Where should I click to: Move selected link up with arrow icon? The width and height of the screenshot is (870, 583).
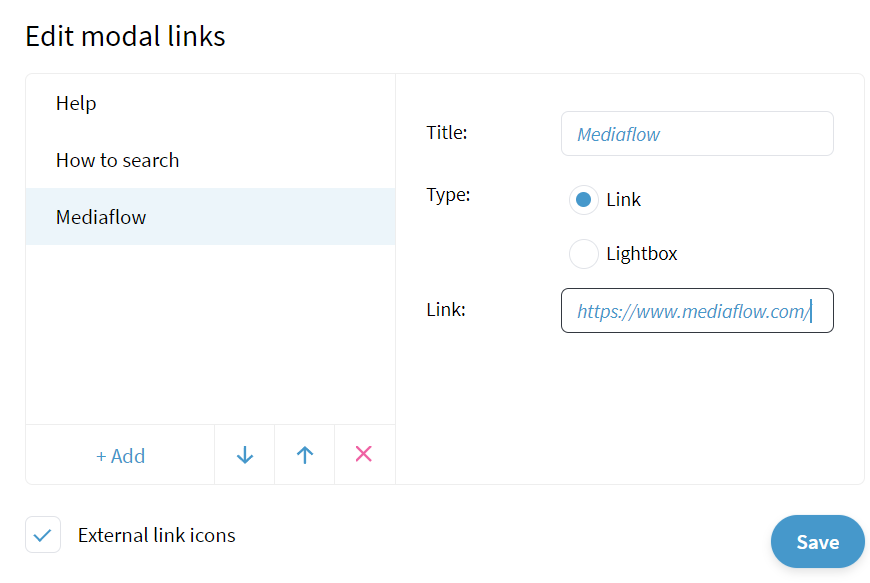pyautogui.click(x=305, y=455)
